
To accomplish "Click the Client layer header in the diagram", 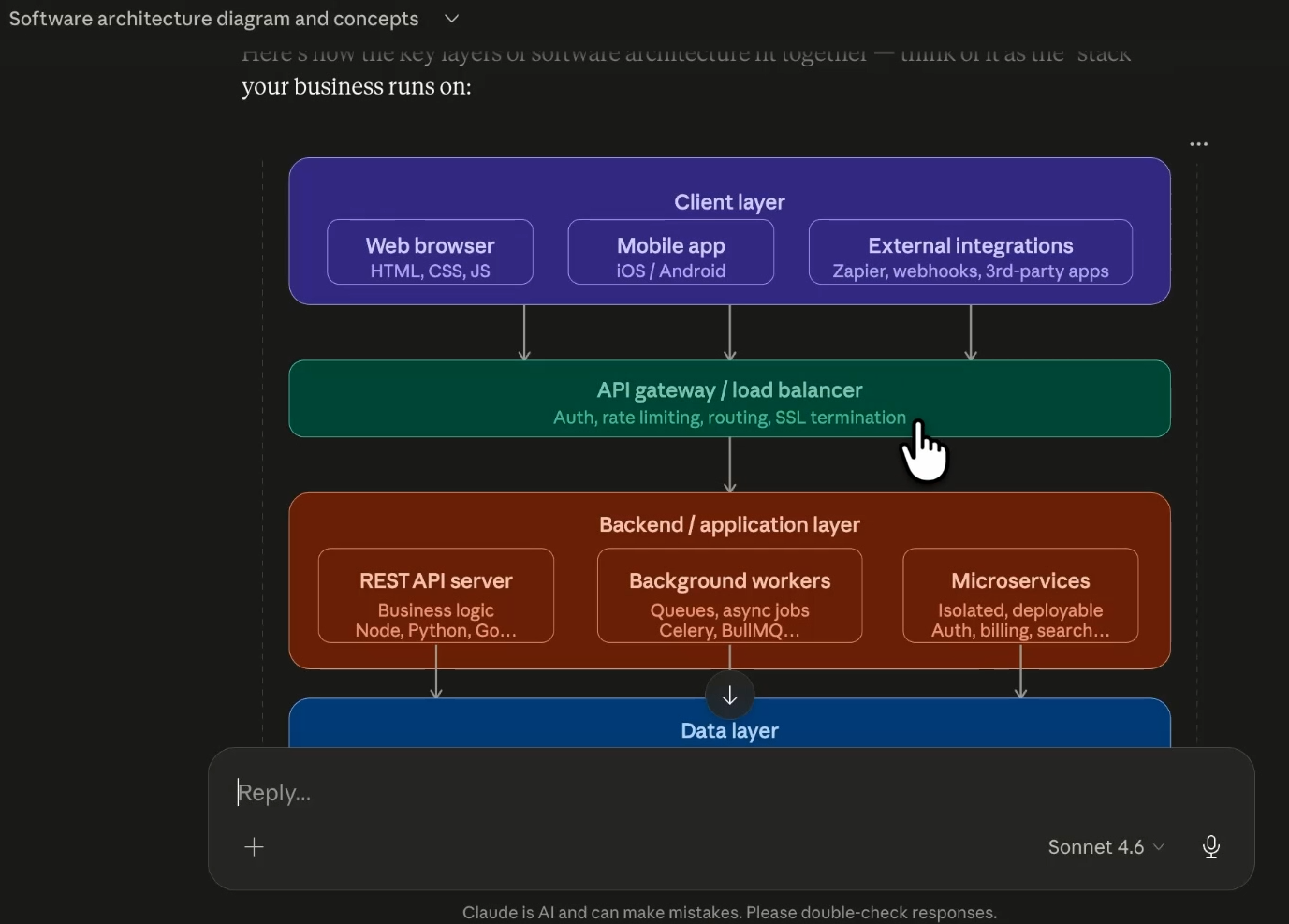I will [729, 201].
